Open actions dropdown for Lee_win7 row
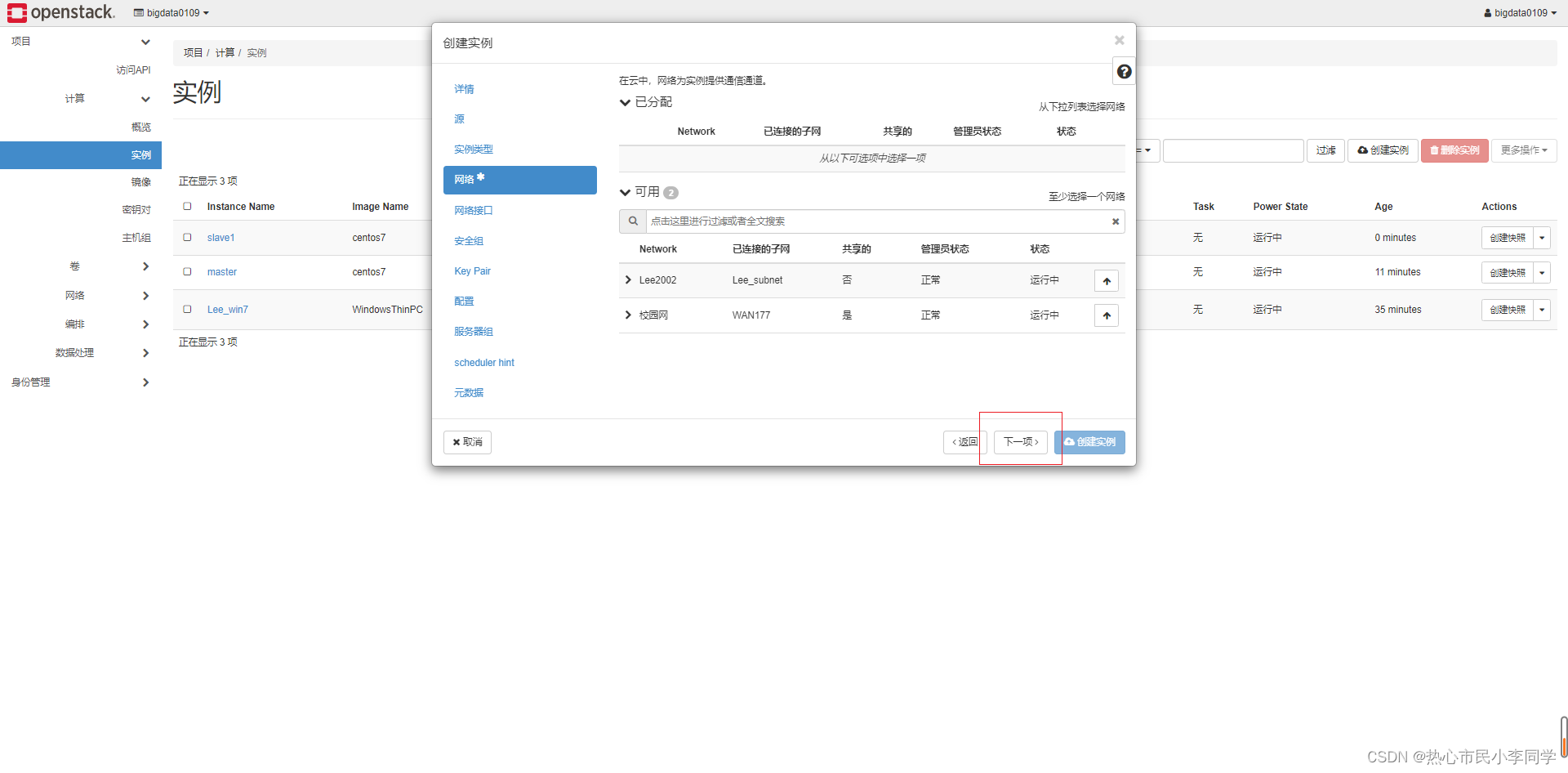Image resolution: width=1568 pixels, height=773 pixels. coord(1542,310)
